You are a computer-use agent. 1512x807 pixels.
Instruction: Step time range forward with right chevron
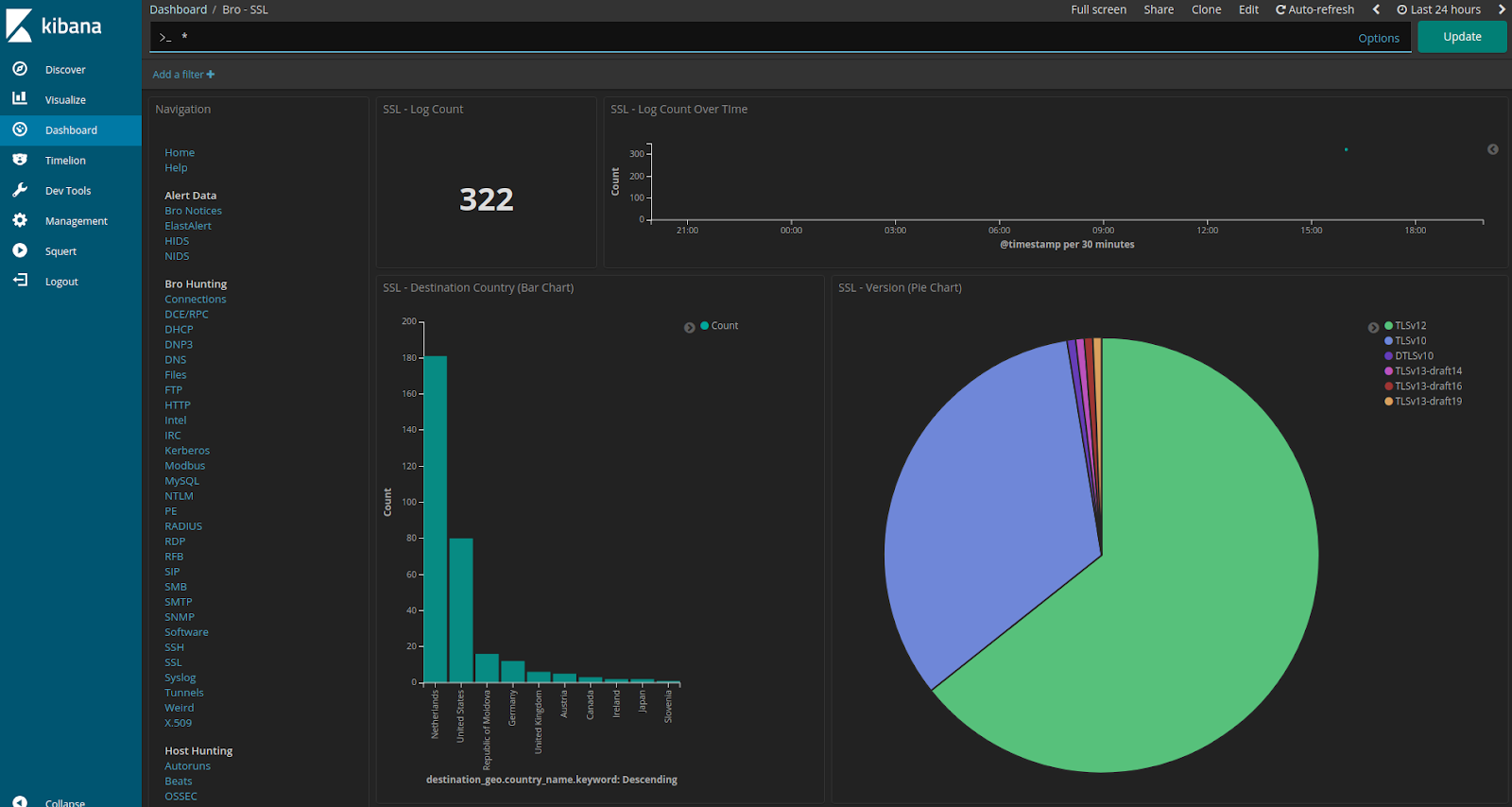click(x=1502, y=9)
